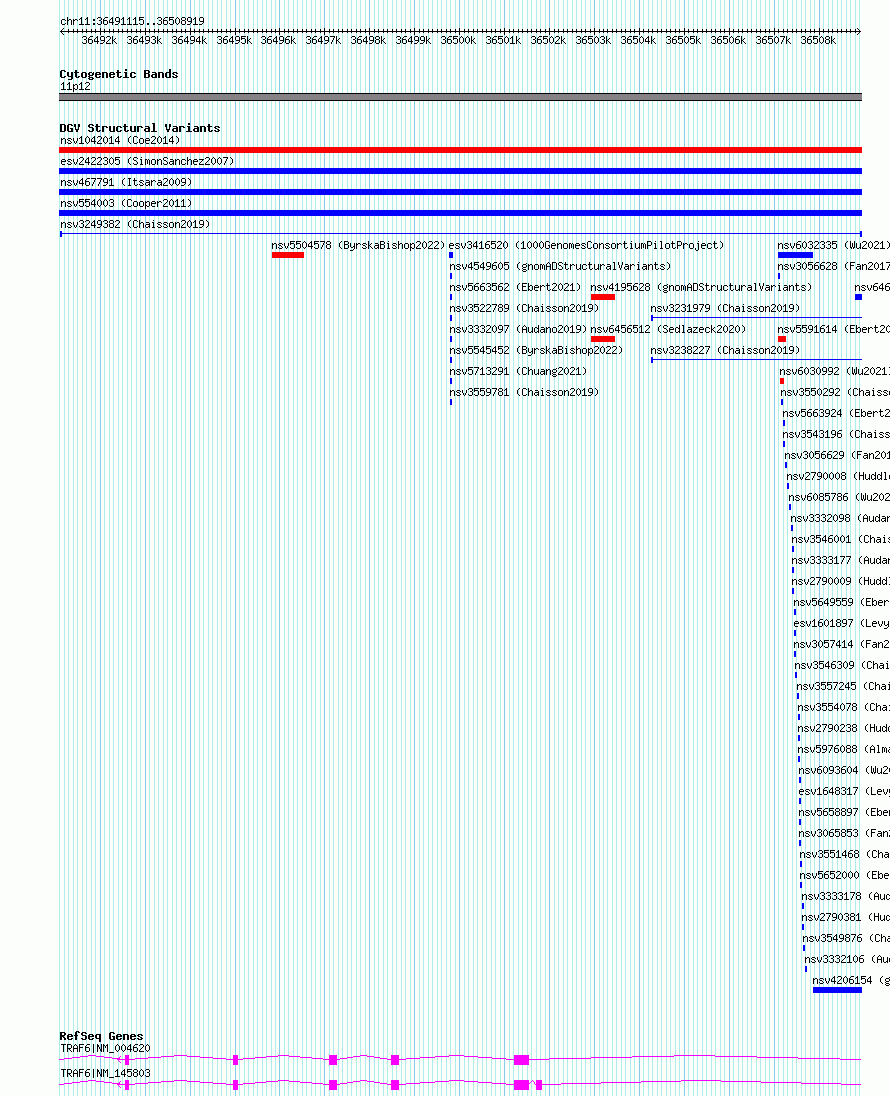Click the 11p12 band label
Screen dimensions: 890x1096
tap(76, 87)
